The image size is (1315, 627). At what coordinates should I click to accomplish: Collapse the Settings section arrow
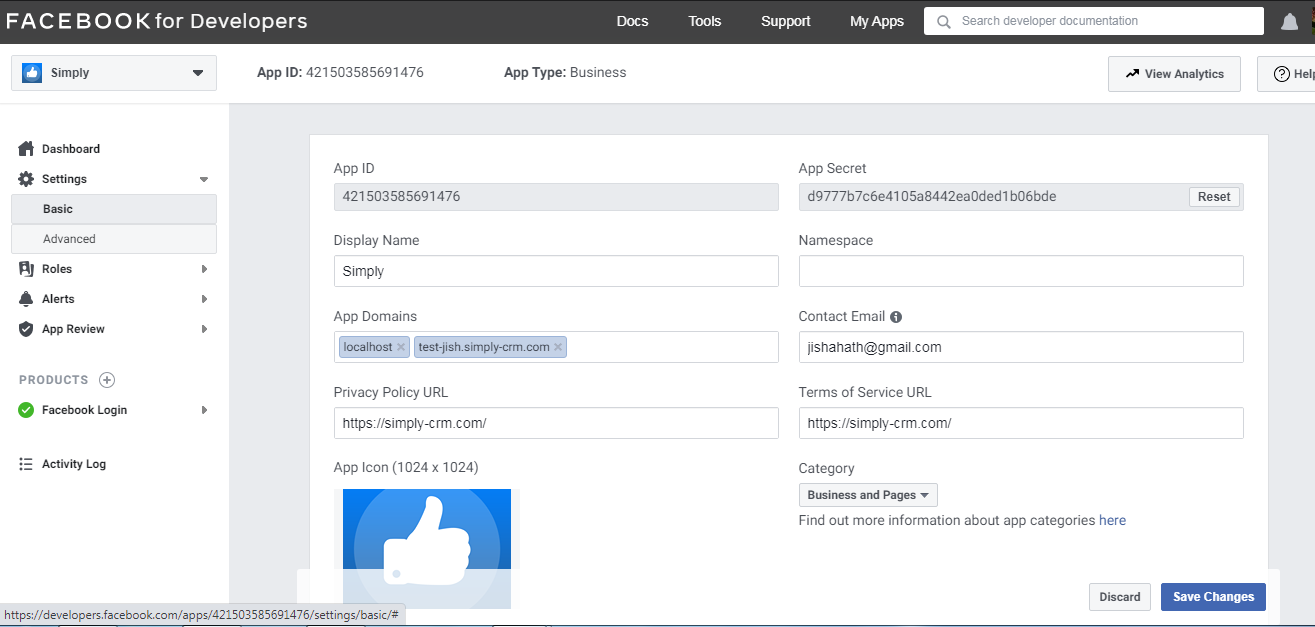[204, 180]
